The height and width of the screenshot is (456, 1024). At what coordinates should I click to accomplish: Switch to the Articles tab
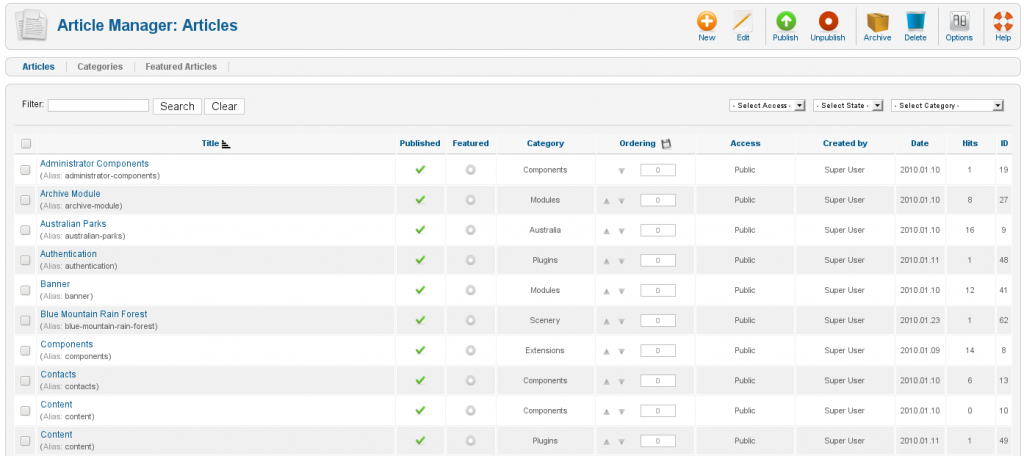[39, 67]
